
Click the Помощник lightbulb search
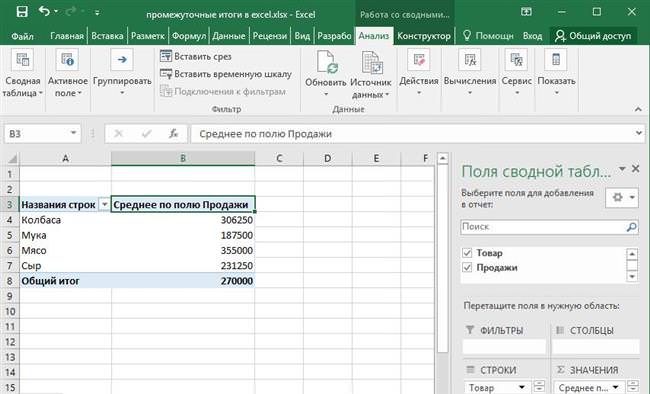[x=488, y=36]
